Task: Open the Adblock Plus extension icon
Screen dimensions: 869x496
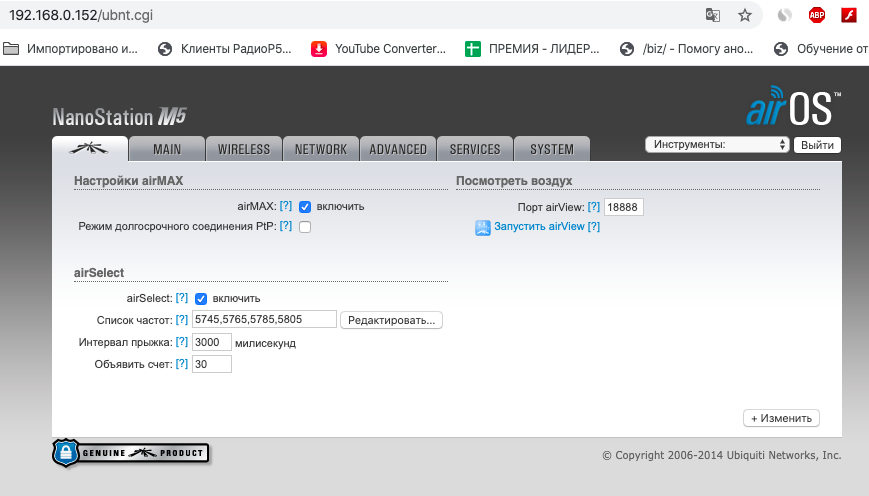Action: (x=817, y=15)
